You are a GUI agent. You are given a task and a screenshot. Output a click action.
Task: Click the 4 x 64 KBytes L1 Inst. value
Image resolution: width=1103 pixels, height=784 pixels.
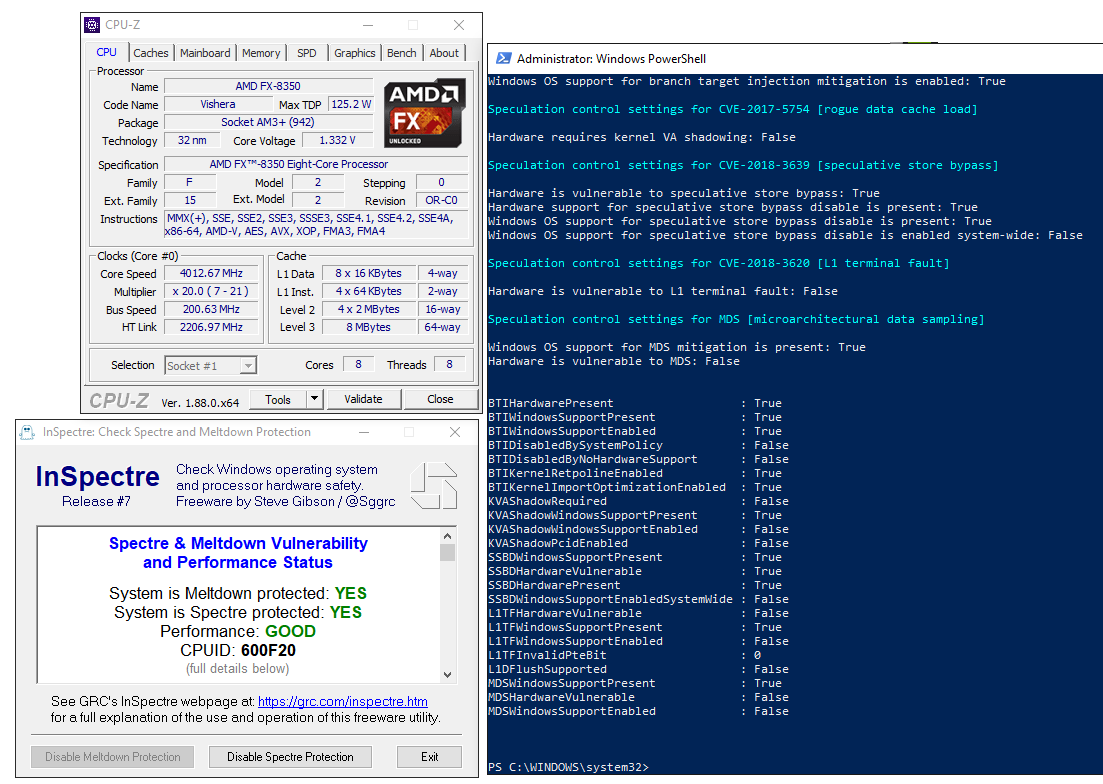pyautogui.click(x=369, y=291)
